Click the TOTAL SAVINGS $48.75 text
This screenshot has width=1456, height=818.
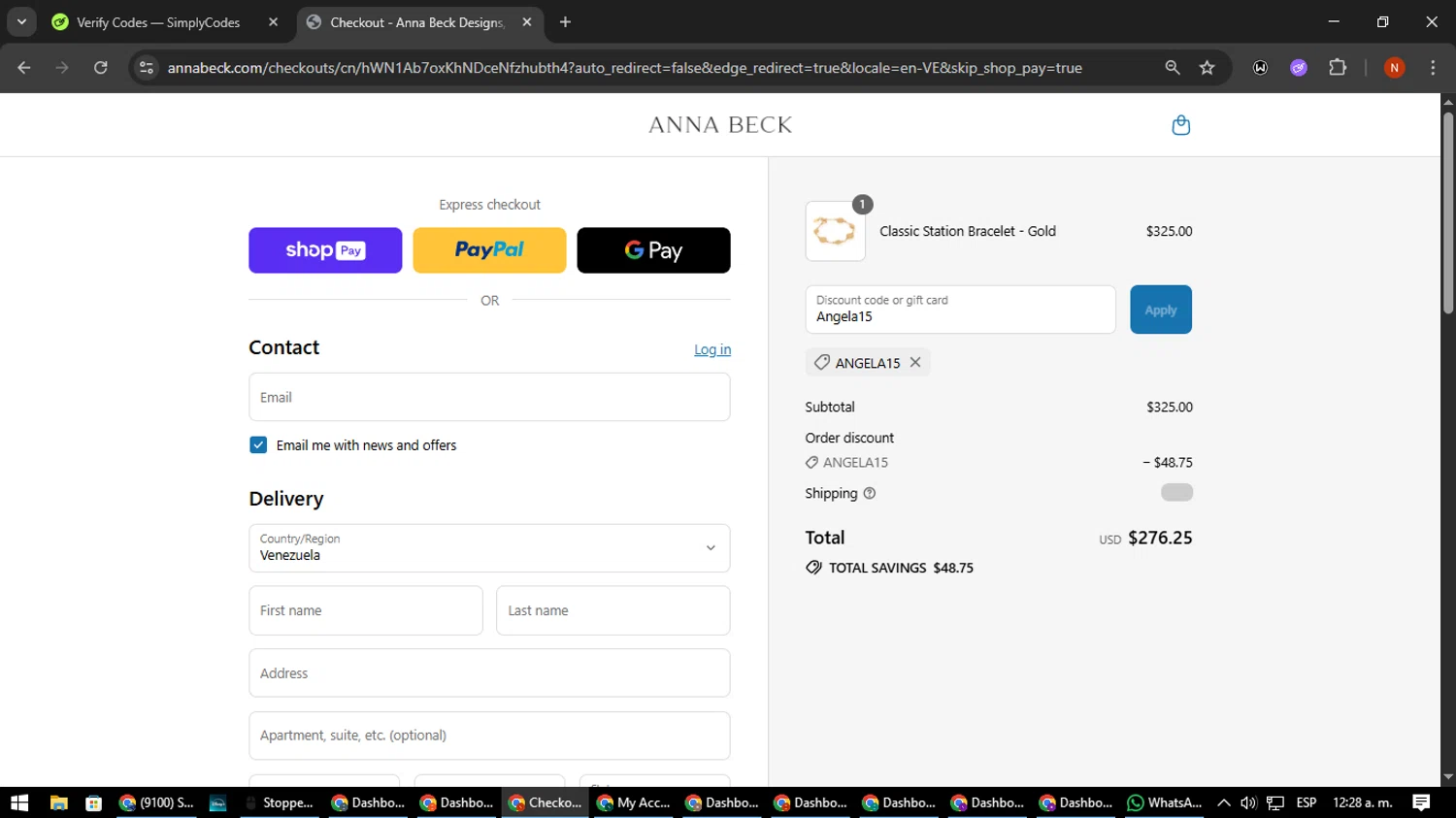tap(901, 568)
